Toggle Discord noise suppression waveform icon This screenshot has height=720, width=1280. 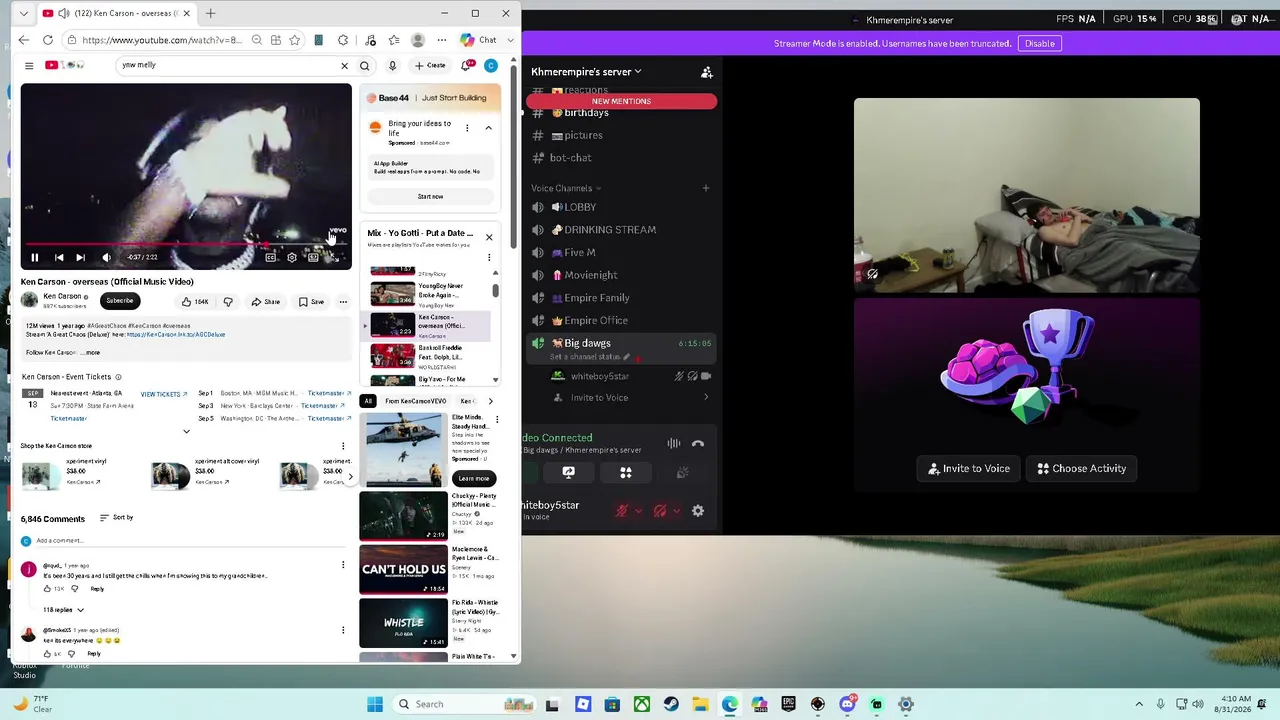pyautogui.click(x=674, y=443)
